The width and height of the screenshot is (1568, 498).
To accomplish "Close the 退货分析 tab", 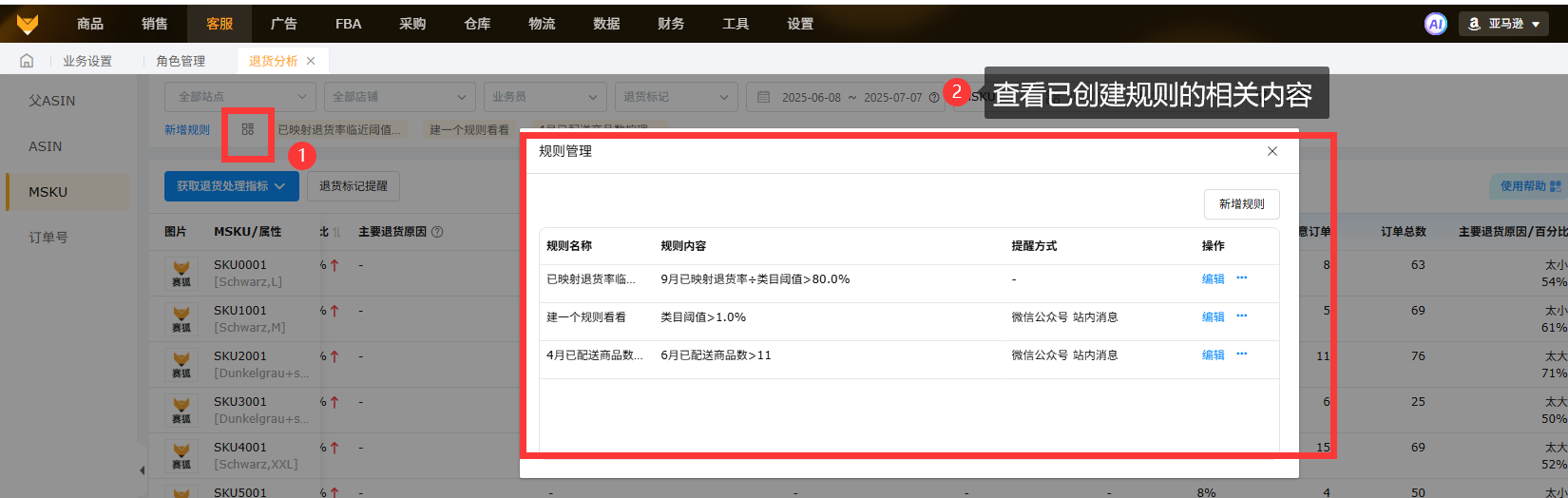I will (311, 61).
